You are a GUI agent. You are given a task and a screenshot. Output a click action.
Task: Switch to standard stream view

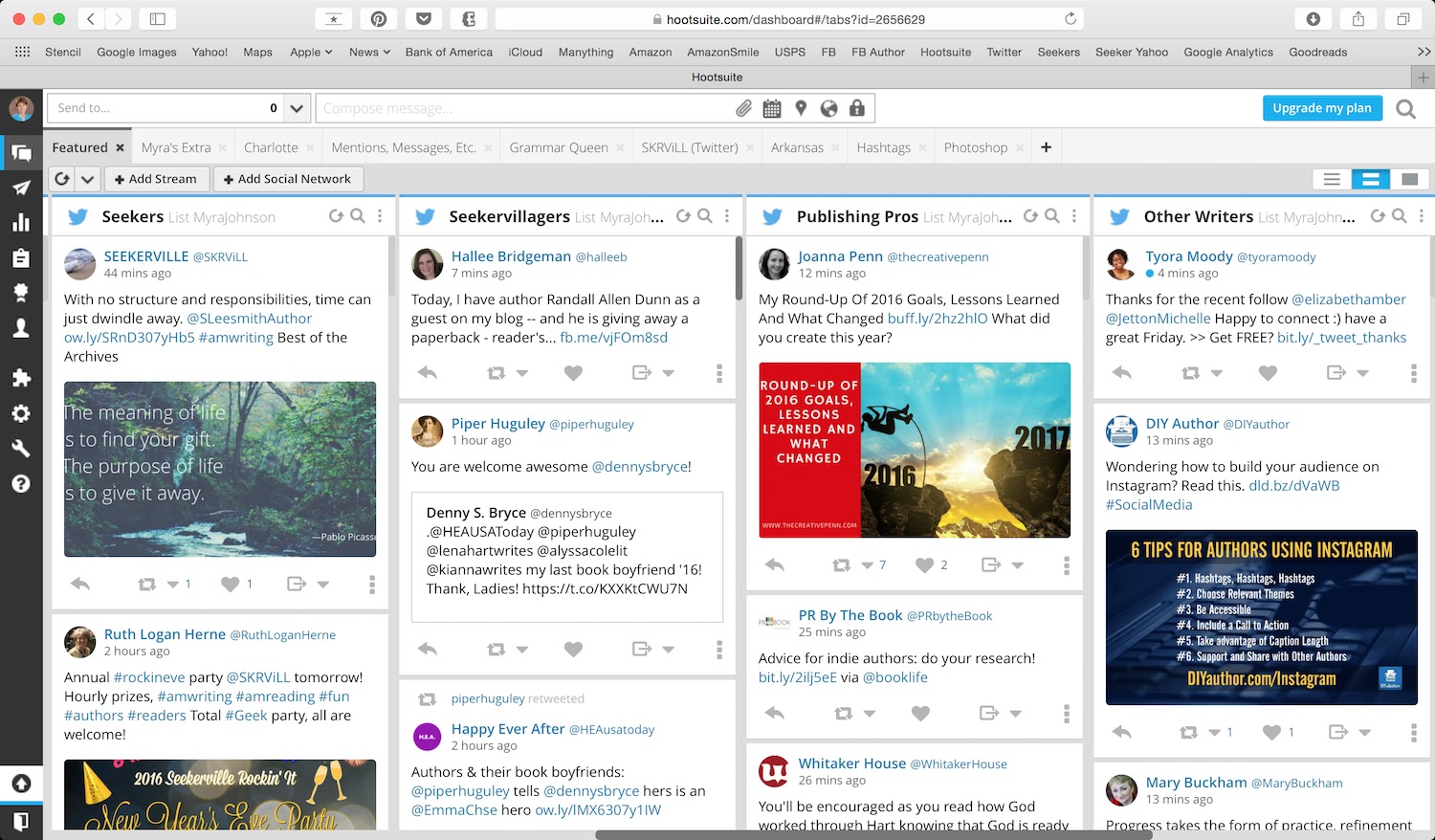pos(1371,179)
